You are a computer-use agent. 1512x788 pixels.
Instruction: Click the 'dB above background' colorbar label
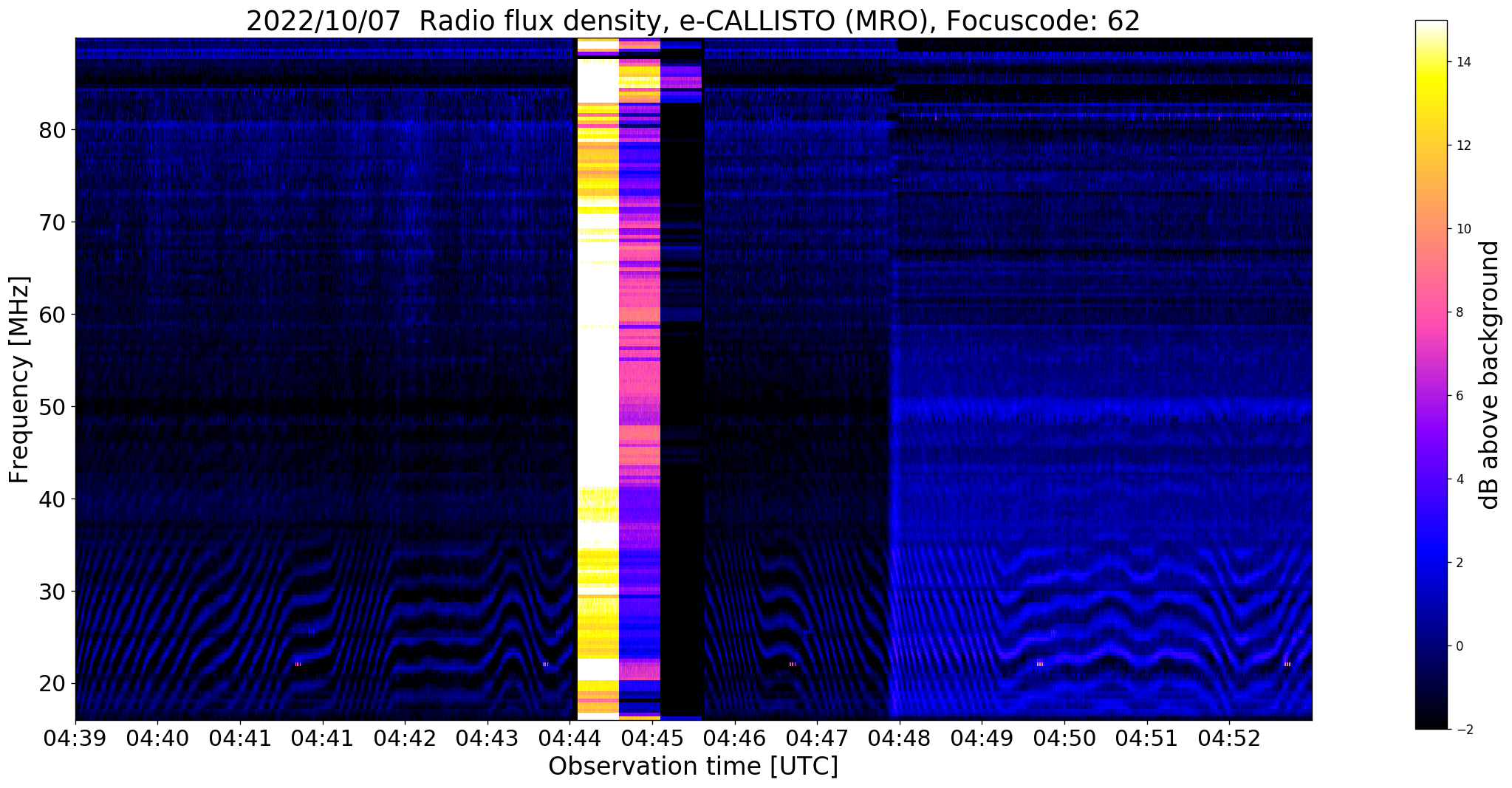click(1490, 375)
